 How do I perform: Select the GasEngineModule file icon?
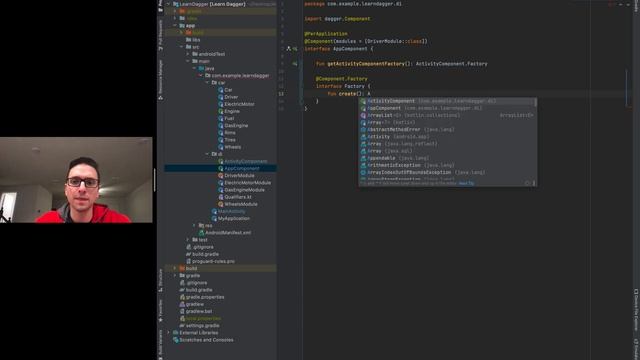pos(220,190)
